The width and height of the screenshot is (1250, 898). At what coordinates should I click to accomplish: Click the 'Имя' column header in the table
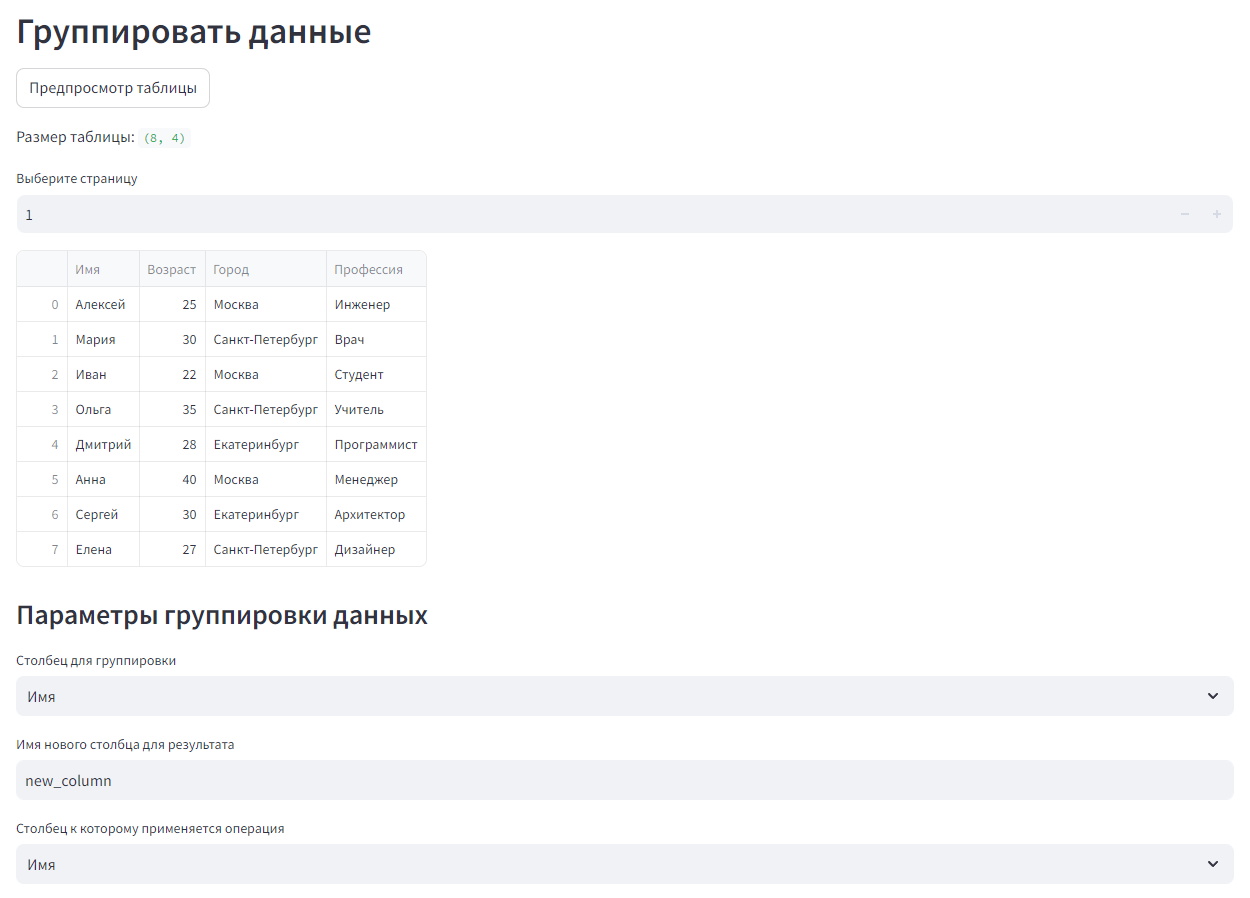[103, 269]
